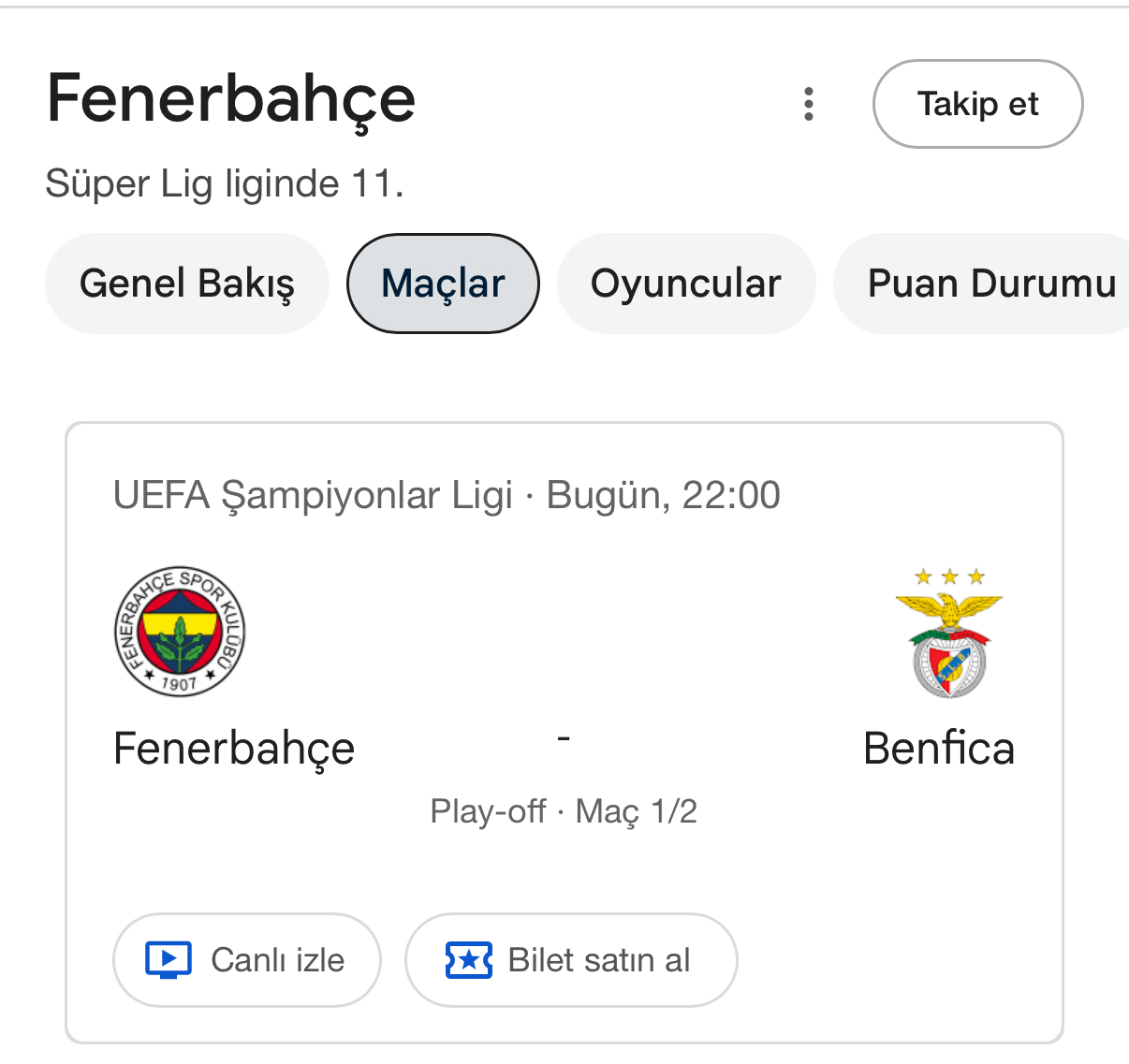This screenshot has height=1064, width=1129.
Task: Click the Canlı izle text label
Action: (278, 960)
